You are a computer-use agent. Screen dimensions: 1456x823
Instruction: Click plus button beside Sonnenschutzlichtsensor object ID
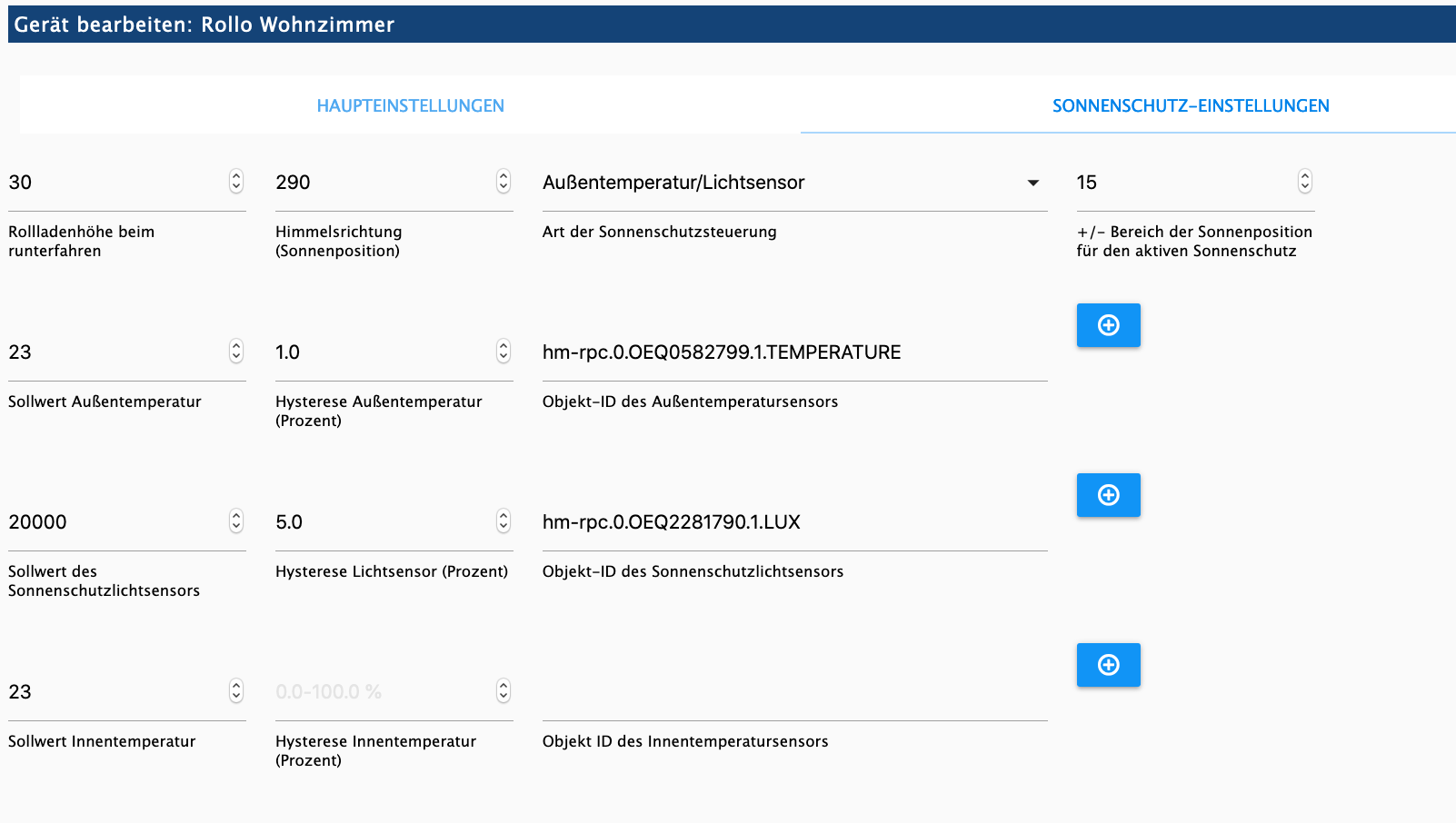1108,495
